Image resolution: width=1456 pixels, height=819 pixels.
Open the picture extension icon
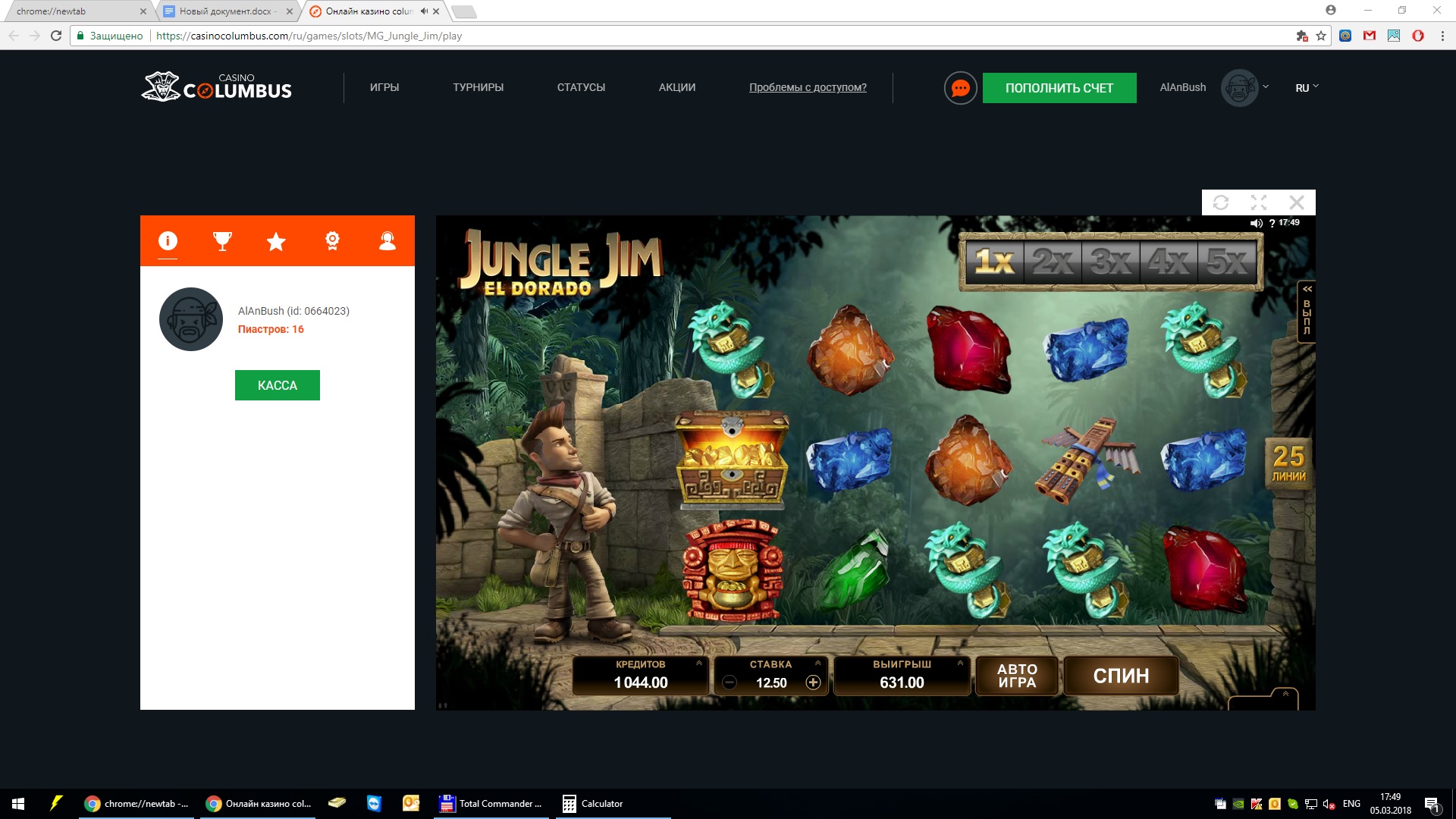(x=1394, y=36)
